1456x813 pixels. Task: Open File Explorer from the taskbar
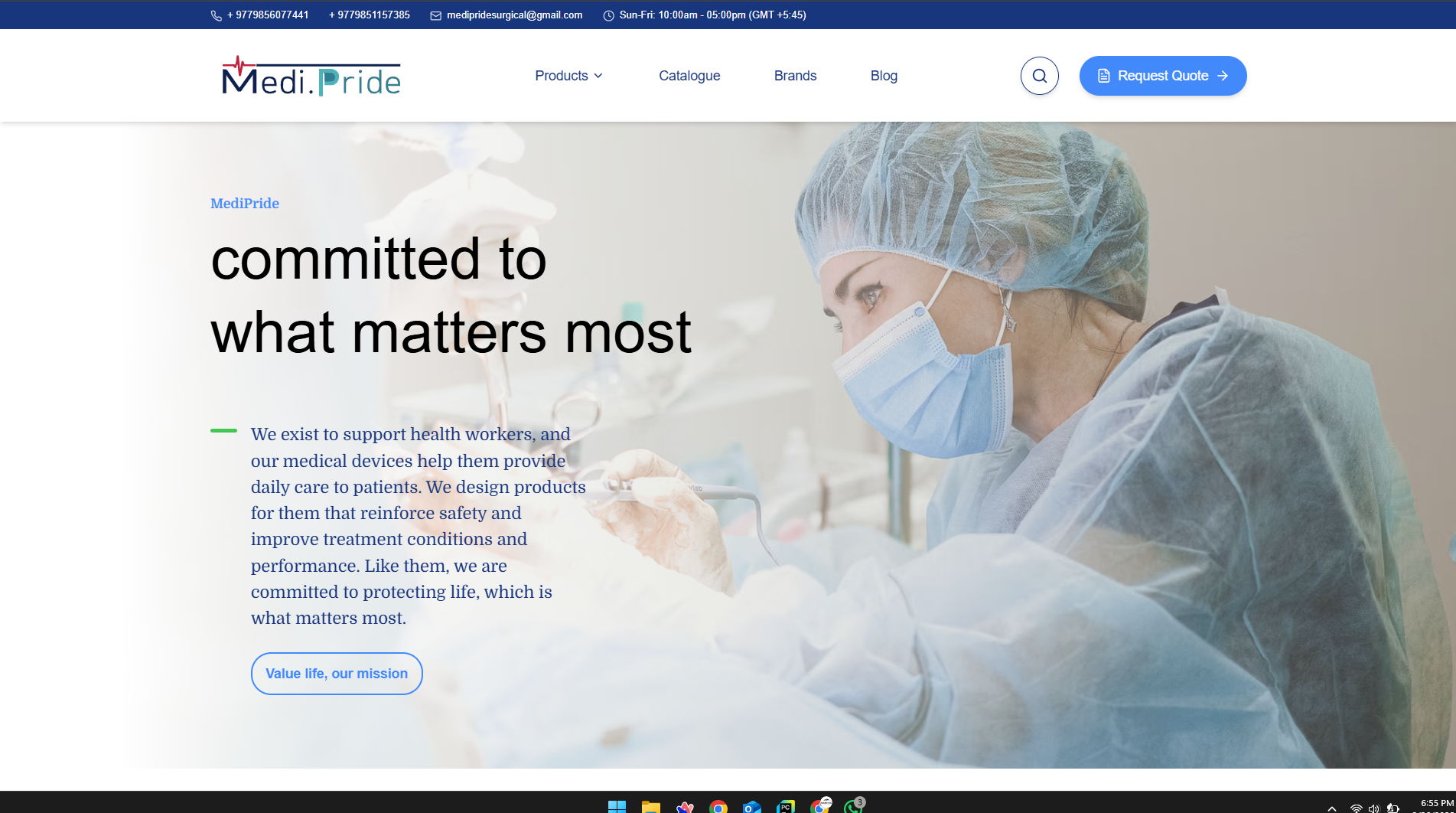650,806
